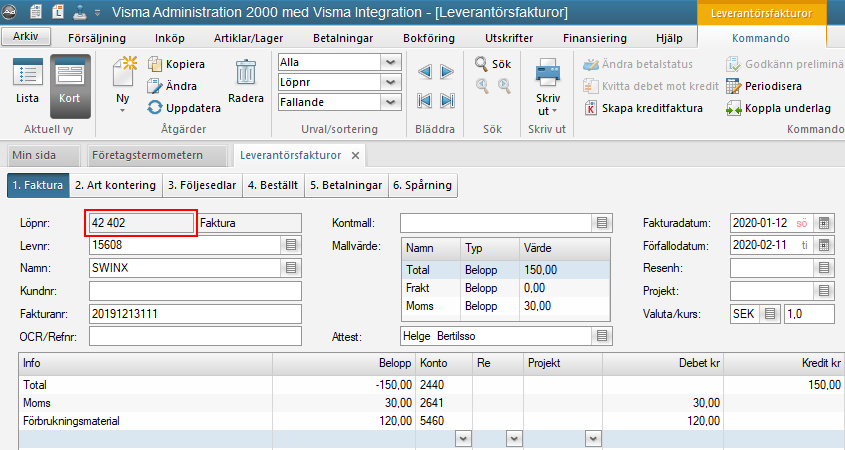Open Förfallodatum calendar picker

click(824, 245)
